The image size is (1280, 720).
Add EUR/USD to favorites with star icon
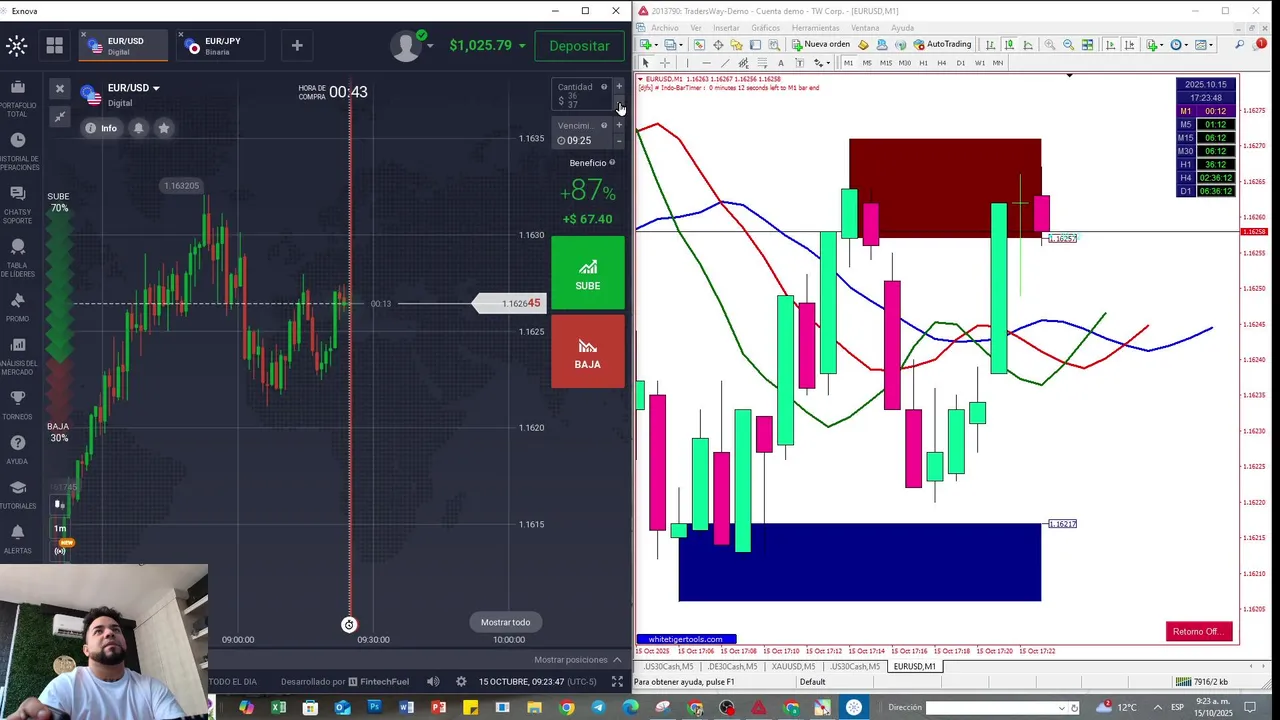pos(164,128)
